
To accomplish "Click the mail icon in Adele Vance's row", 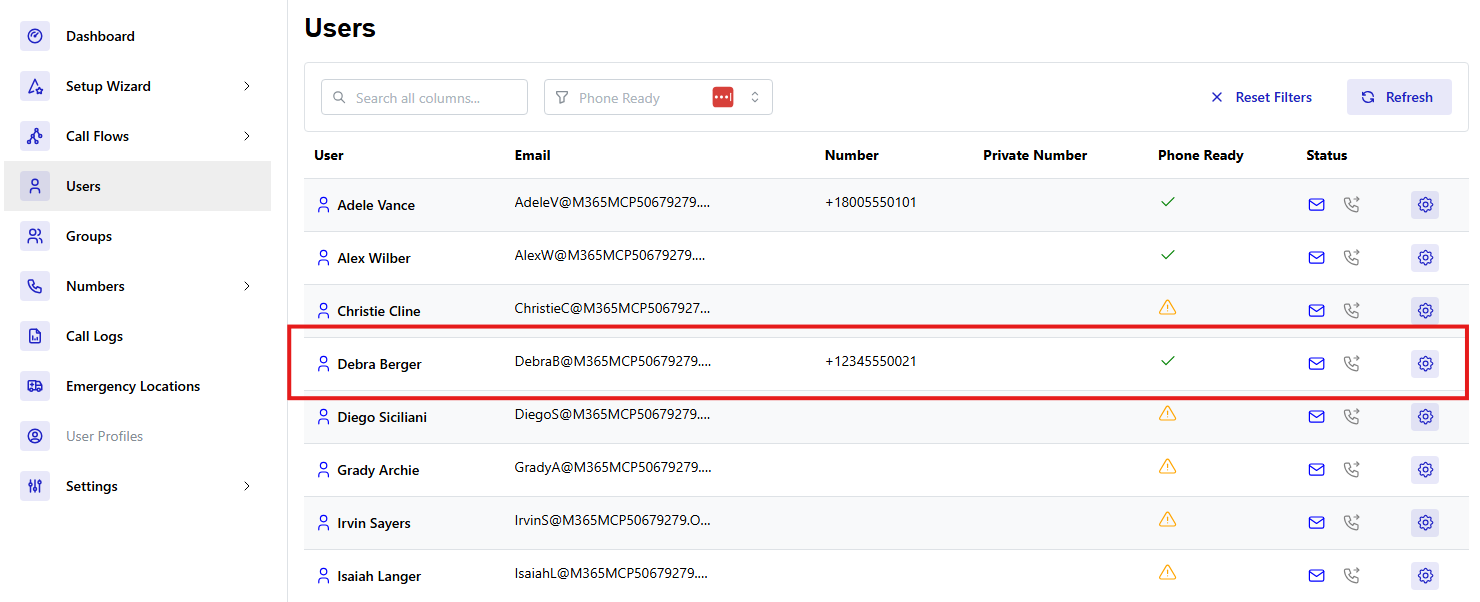I will (1316, 205).
